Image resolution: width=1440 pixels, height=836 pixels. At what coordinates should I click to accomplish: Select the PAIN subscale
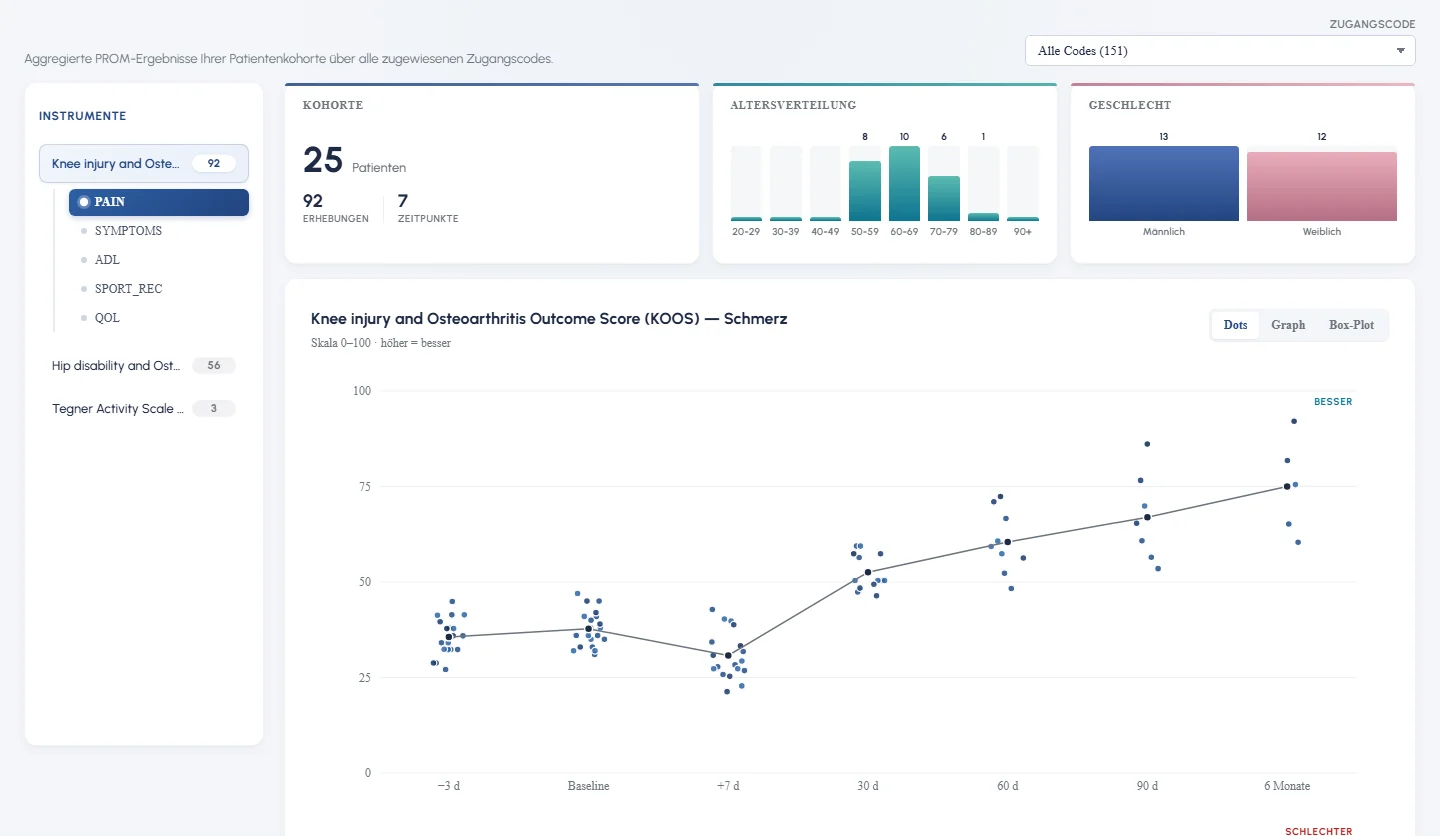point(159,202)
